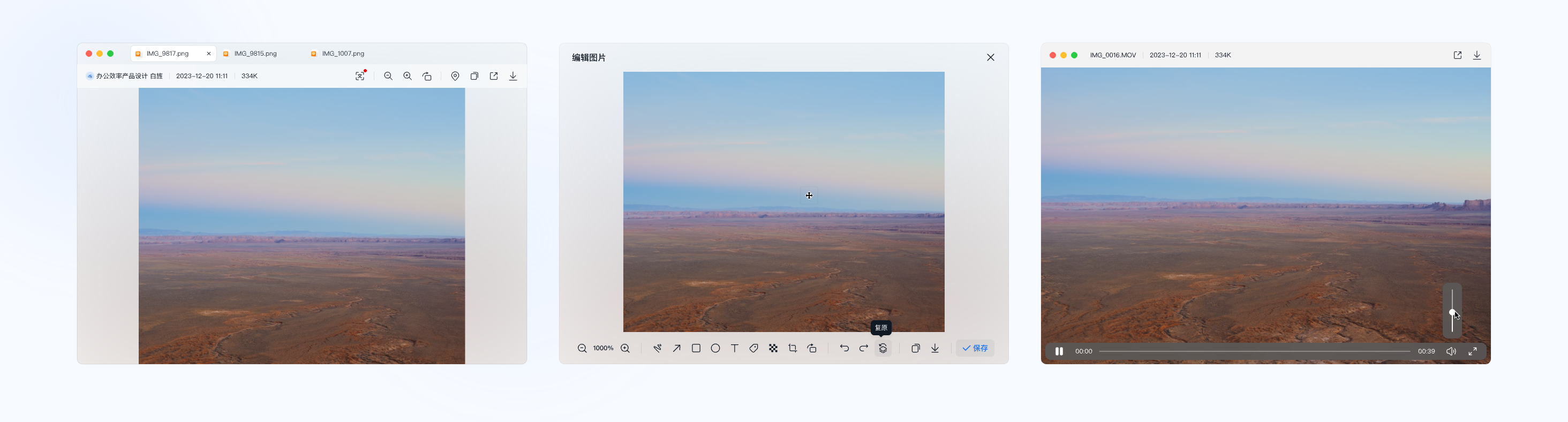
Task: Save the edited image with 保存
Action: pos(975,348)
